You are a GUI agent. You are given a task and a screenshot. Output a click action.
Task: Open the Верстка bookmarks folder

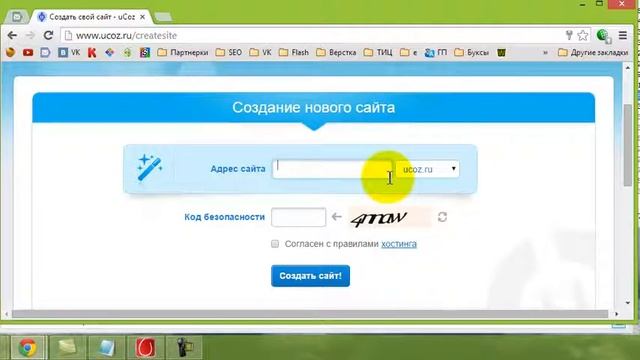tap(336, 52)
